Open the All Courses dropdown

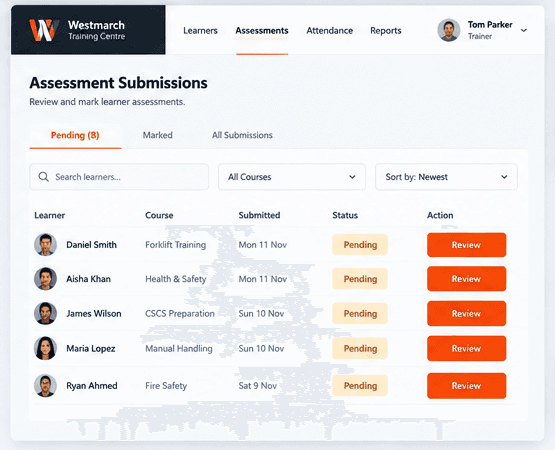click(292, 177)
